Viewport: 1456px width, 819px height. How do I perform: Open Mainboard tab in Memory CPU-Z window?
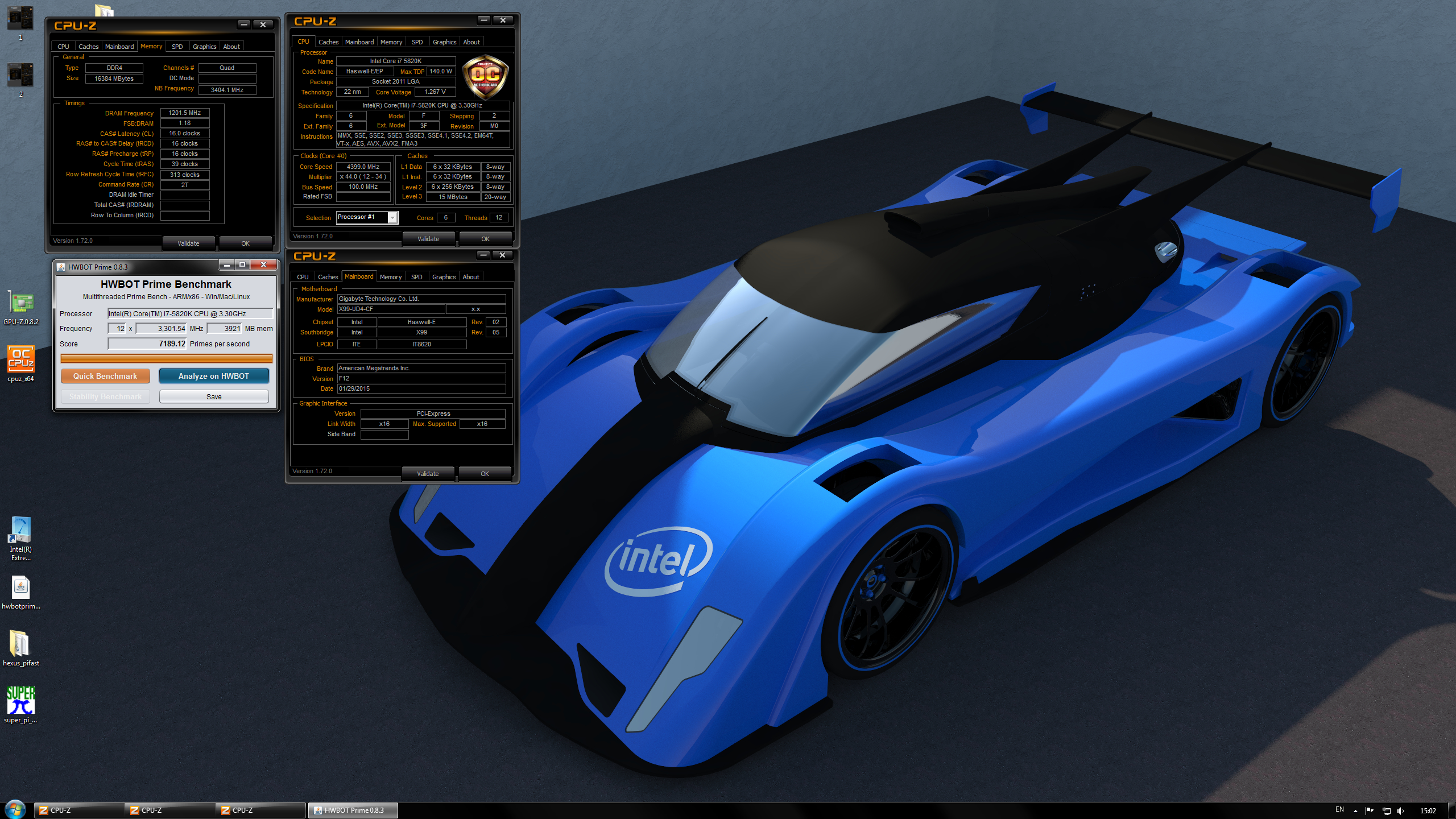119,47
